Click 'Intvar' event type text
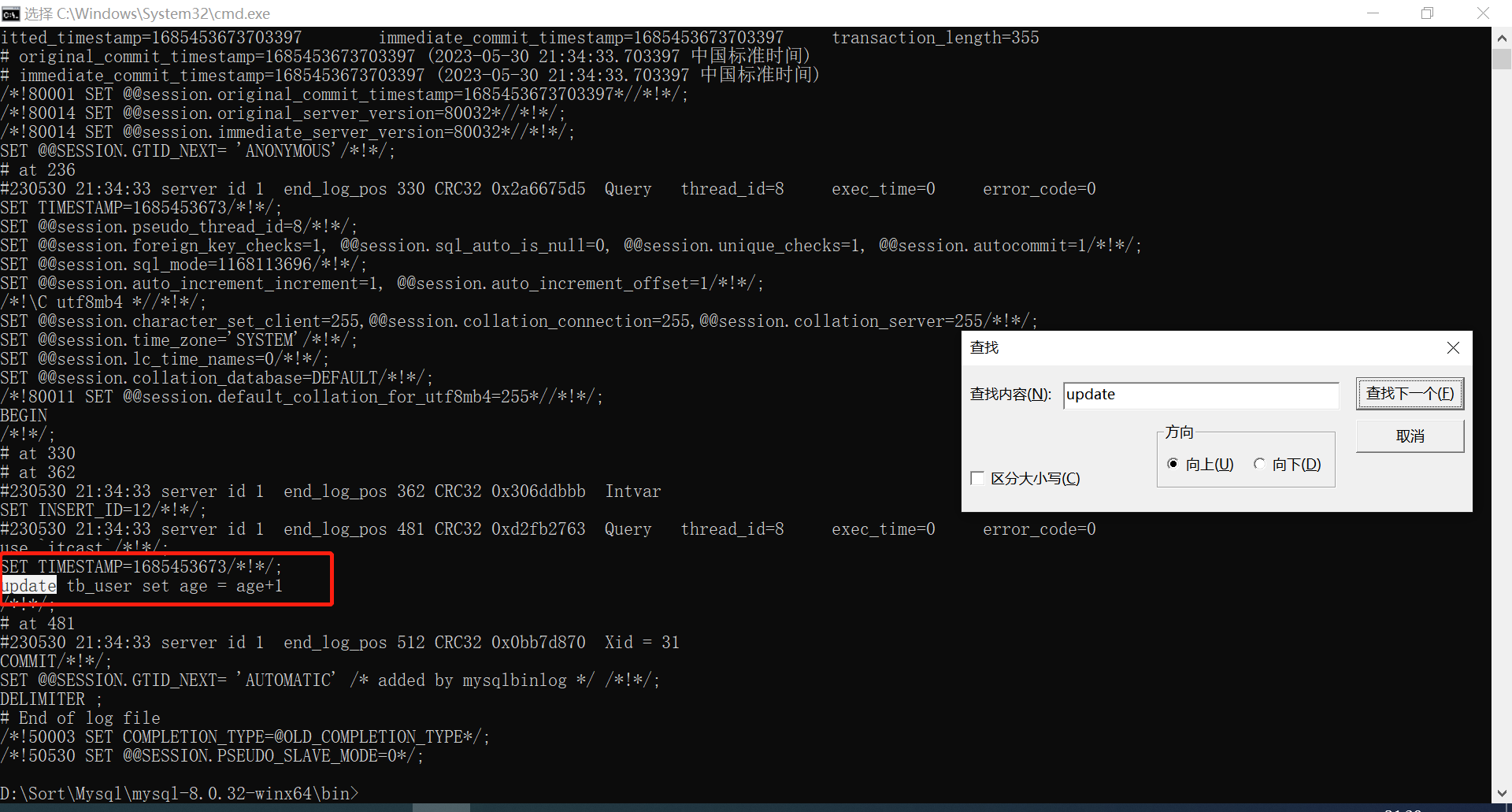Image resolution: width=1512 pixels, height=812 pixels. (x=633, y=491)
